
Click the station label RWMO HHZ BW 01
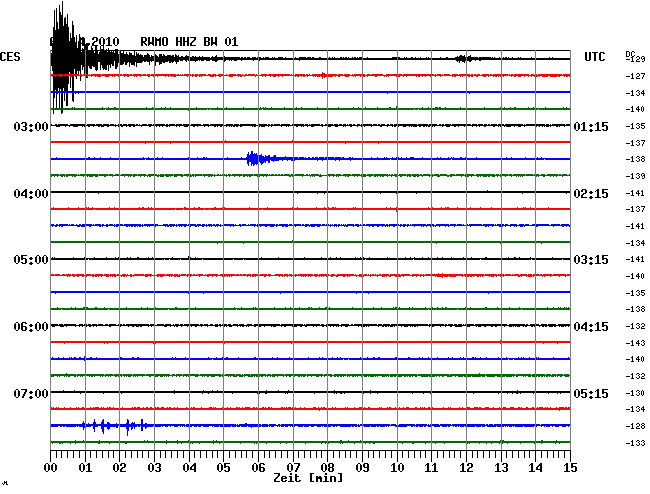click(x=189, y=42)
